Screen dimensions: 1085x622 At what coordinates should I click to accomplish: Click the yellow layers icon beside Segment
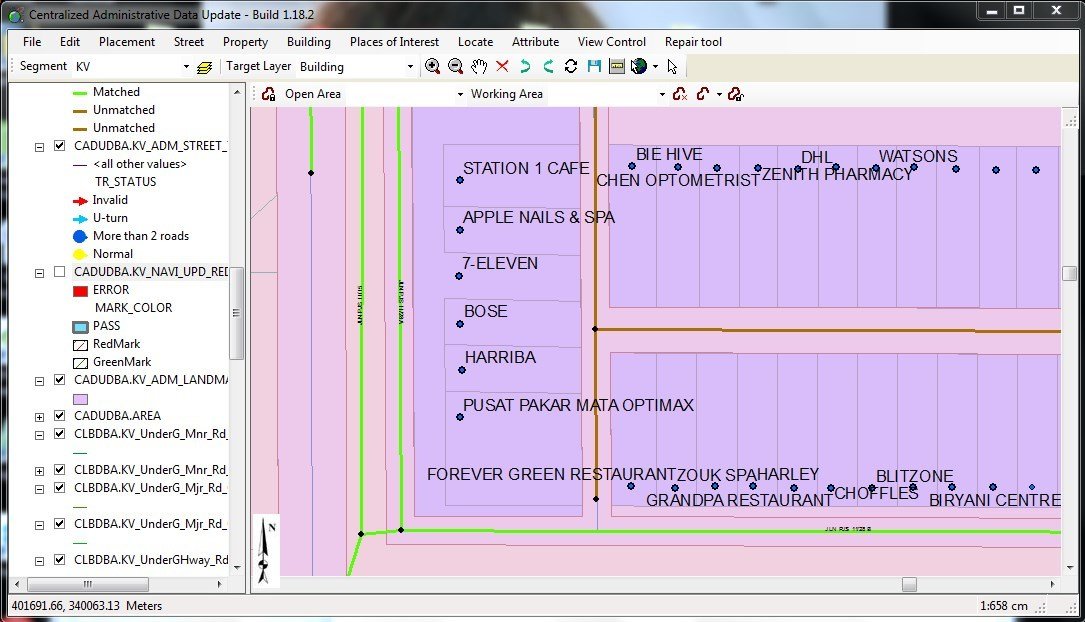[204, 67]
